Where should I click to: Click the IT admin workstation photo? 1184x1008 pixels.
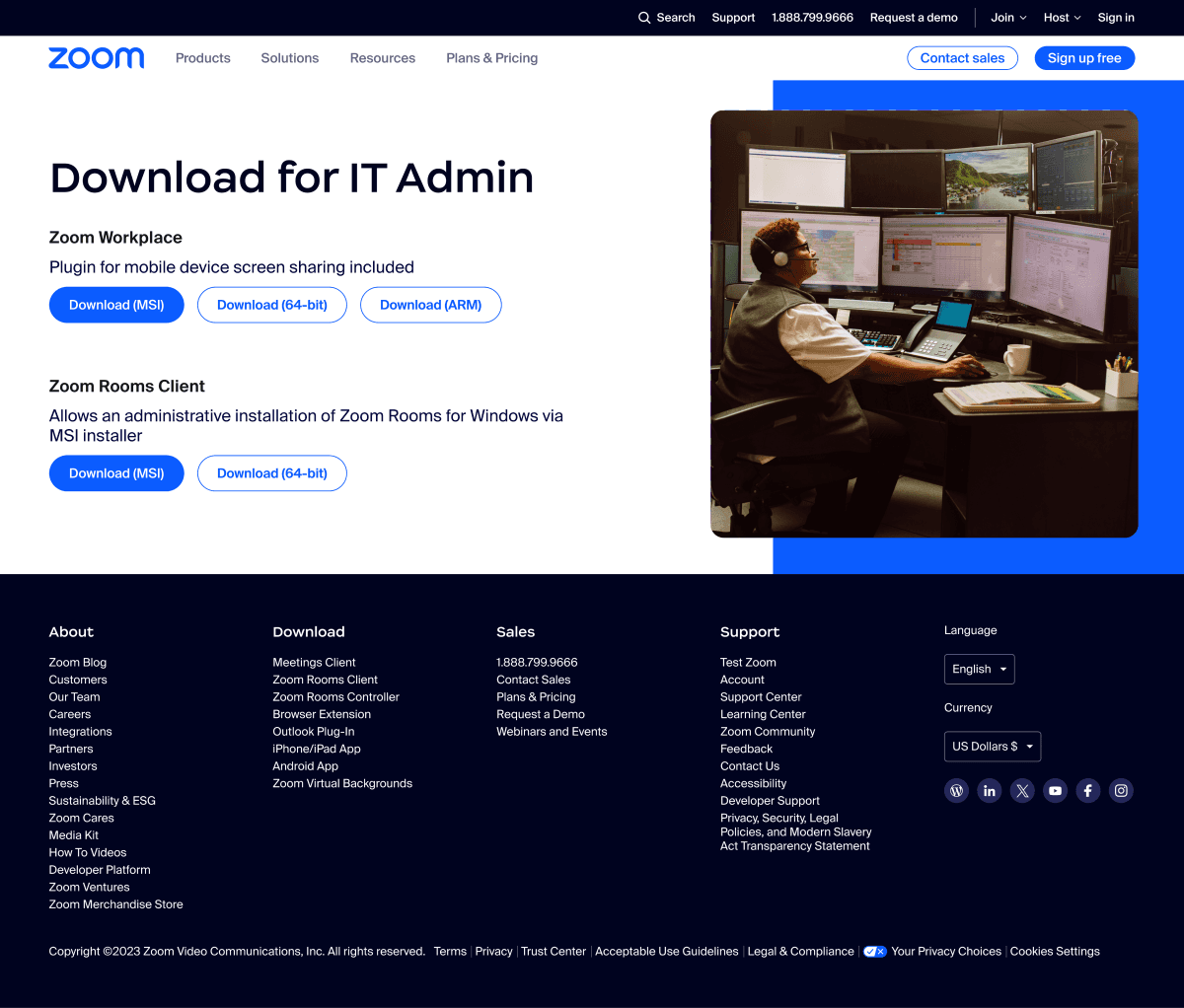coord(925,324)
